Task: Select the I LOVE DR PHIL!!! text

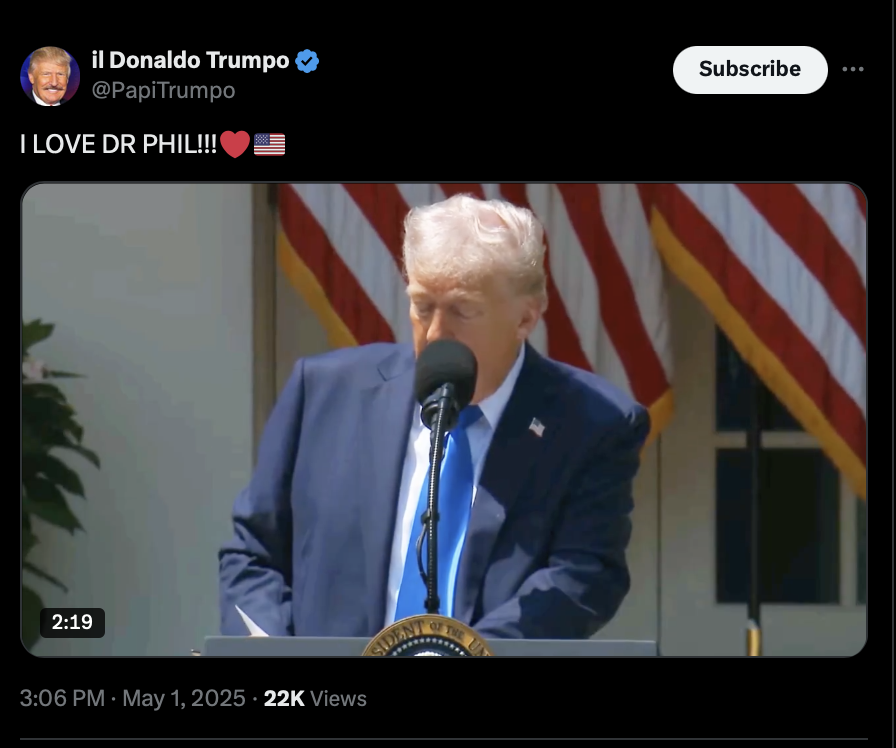Action: tap(118, 144)
